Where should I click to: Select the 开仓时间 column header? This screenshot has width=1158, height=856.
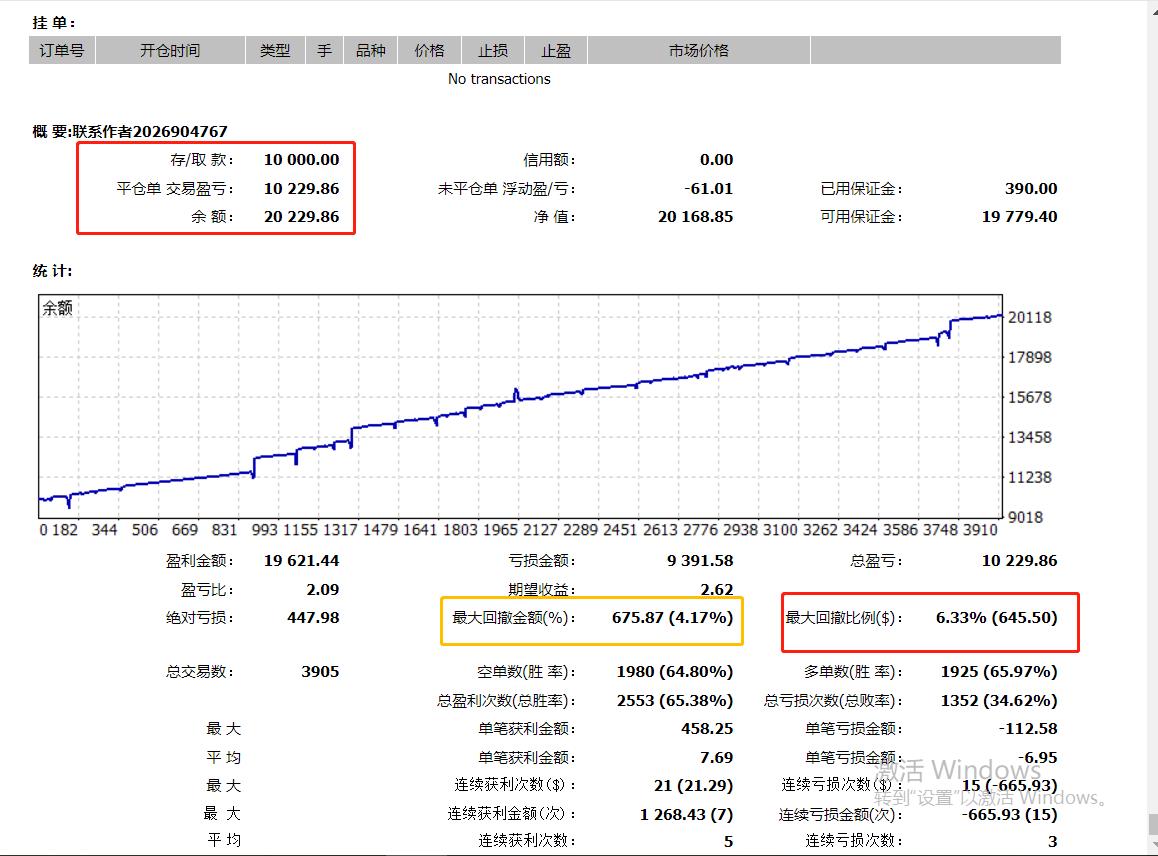coord(170,51)
